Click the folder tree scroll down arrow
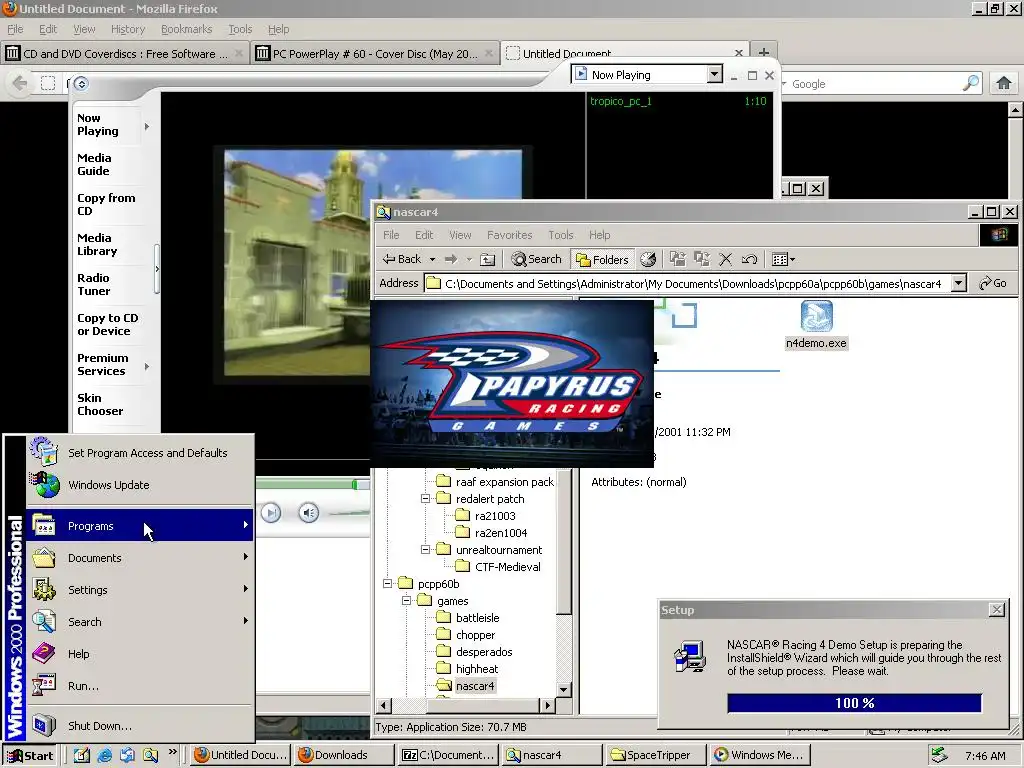The width and height of the screenshot is (1024, 768). point(564,690)
